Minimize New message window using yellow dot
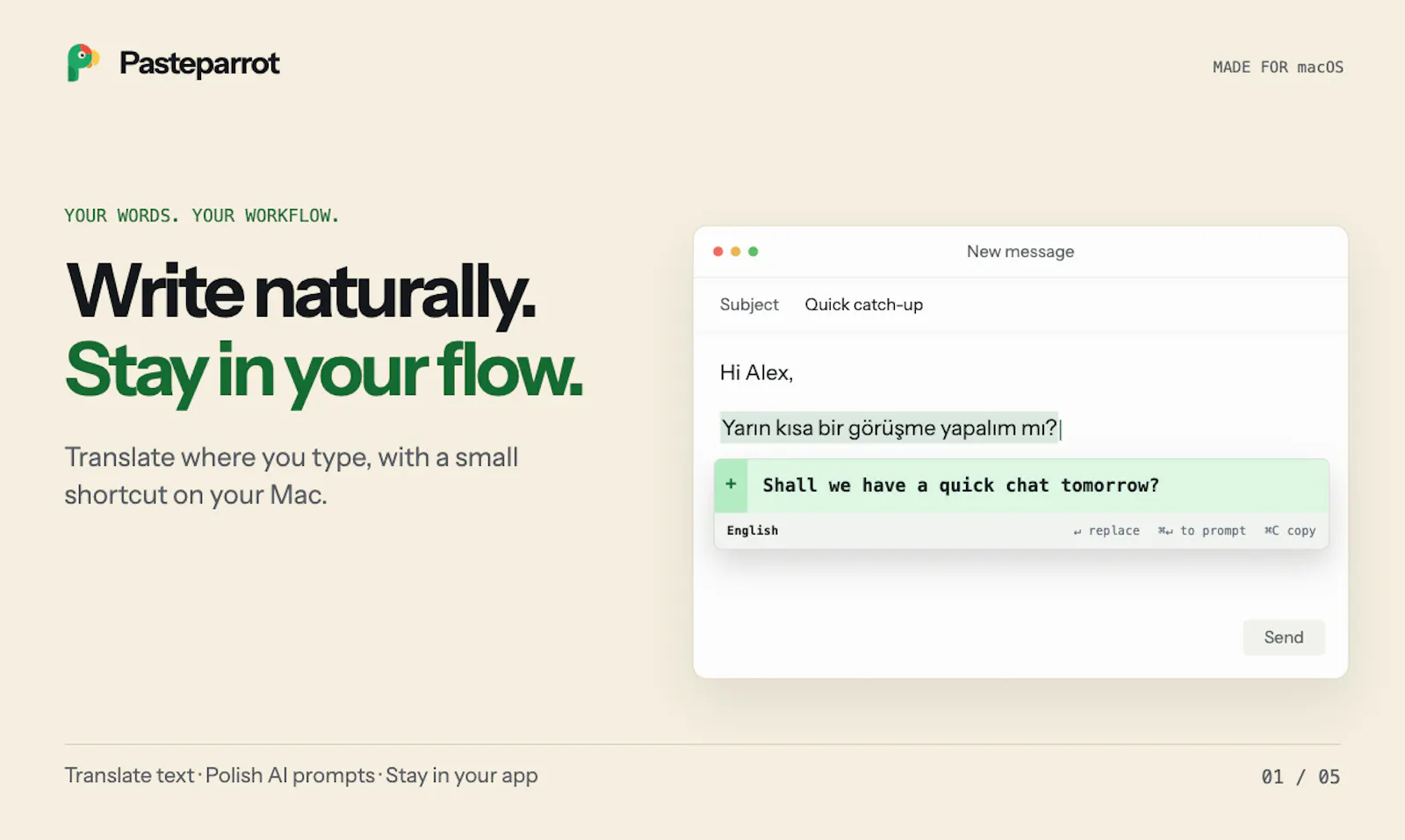The height and width of the screenshot is (840, 1405). [x=736, y=252]
